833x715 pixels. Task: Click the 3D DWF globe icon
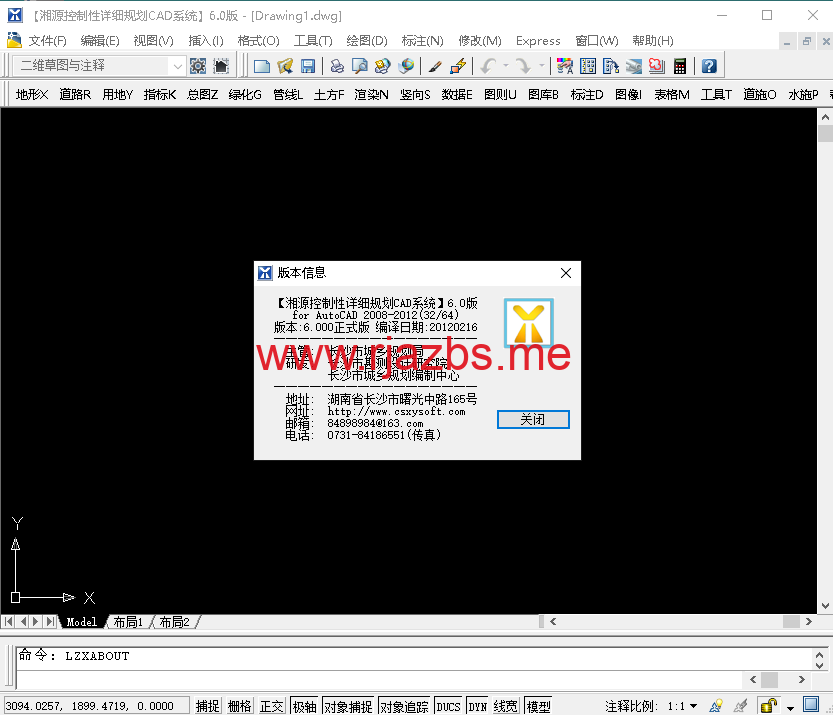pos(406,66)
